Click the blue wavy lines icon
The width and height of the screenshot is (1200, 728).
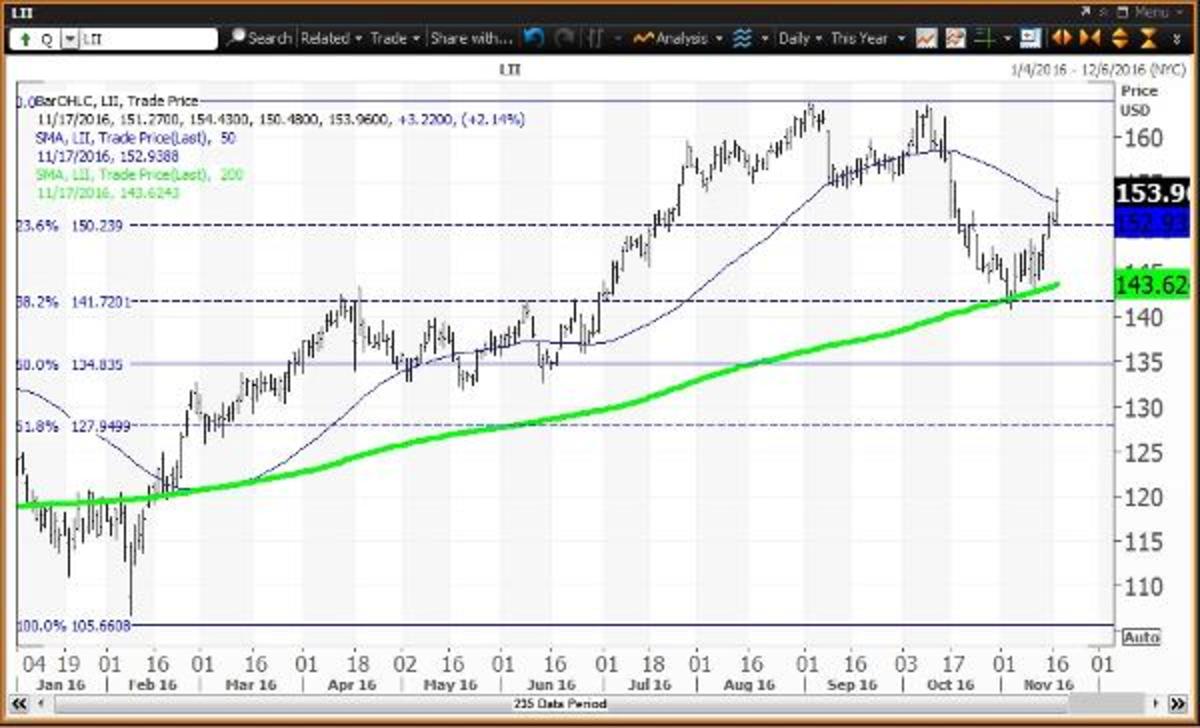coord(742,39)
